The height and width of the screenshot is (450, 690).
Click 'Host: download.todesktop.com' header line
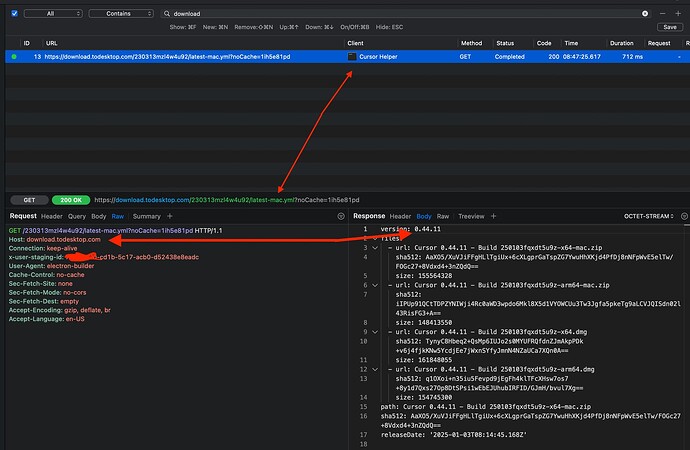coord(55,240)
